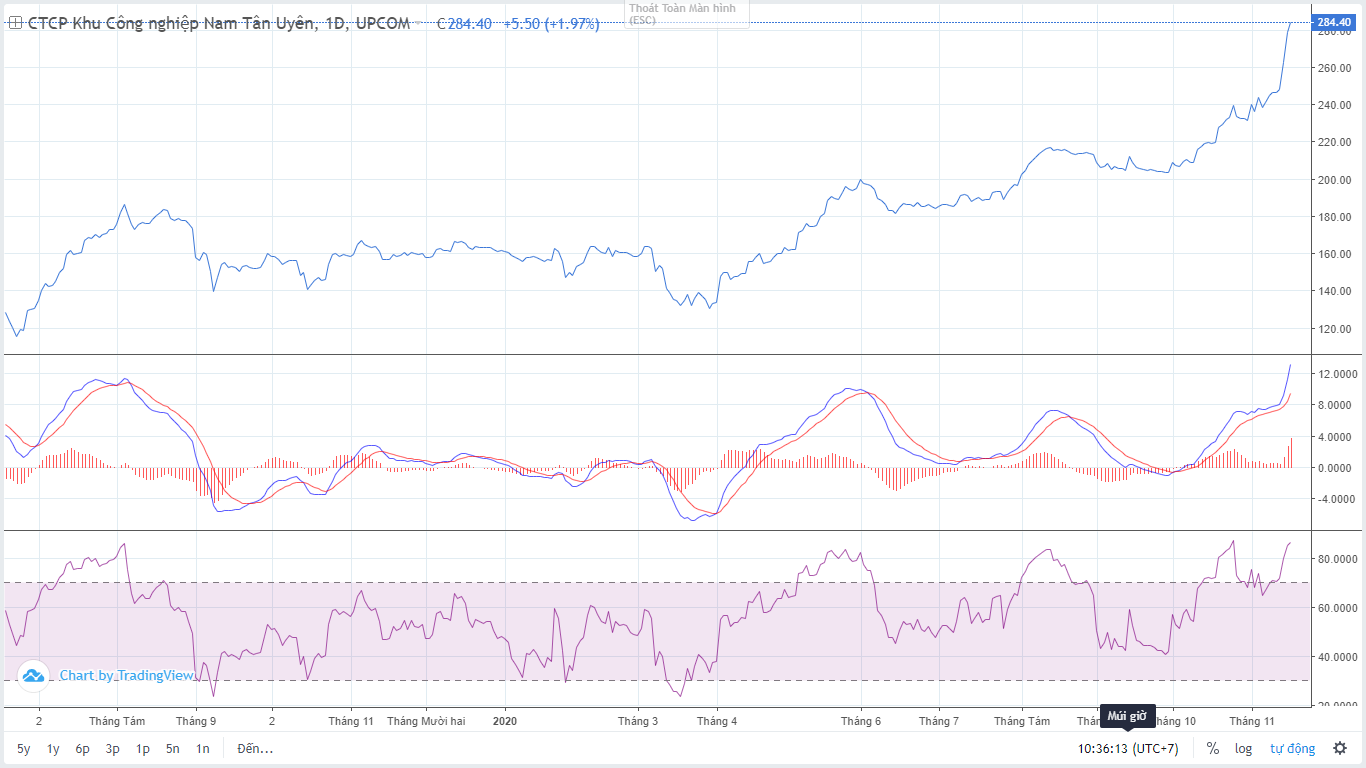This screenshot has width=1366, height=768.
Task: Open timezone menu at 10:36:13 (UTC+7)
Action: (1128, 748)
